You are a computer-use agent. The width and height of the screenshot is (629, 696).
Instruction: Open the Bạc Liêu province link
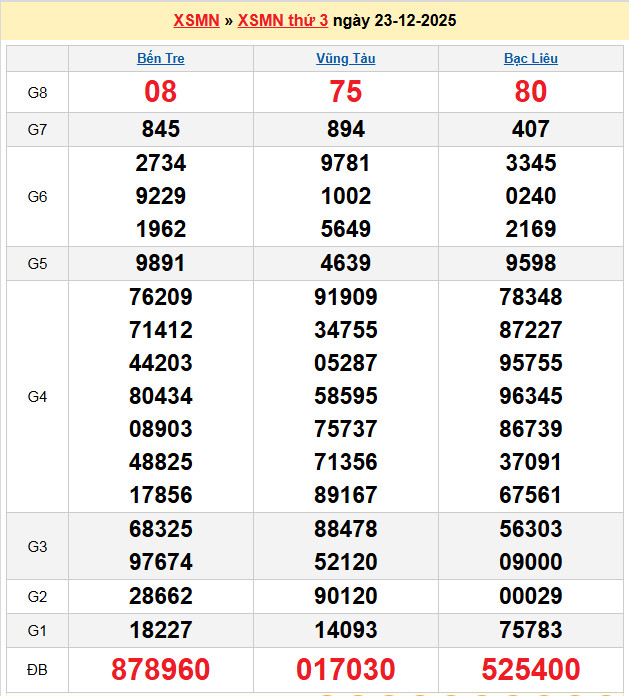tap(530, 58)
